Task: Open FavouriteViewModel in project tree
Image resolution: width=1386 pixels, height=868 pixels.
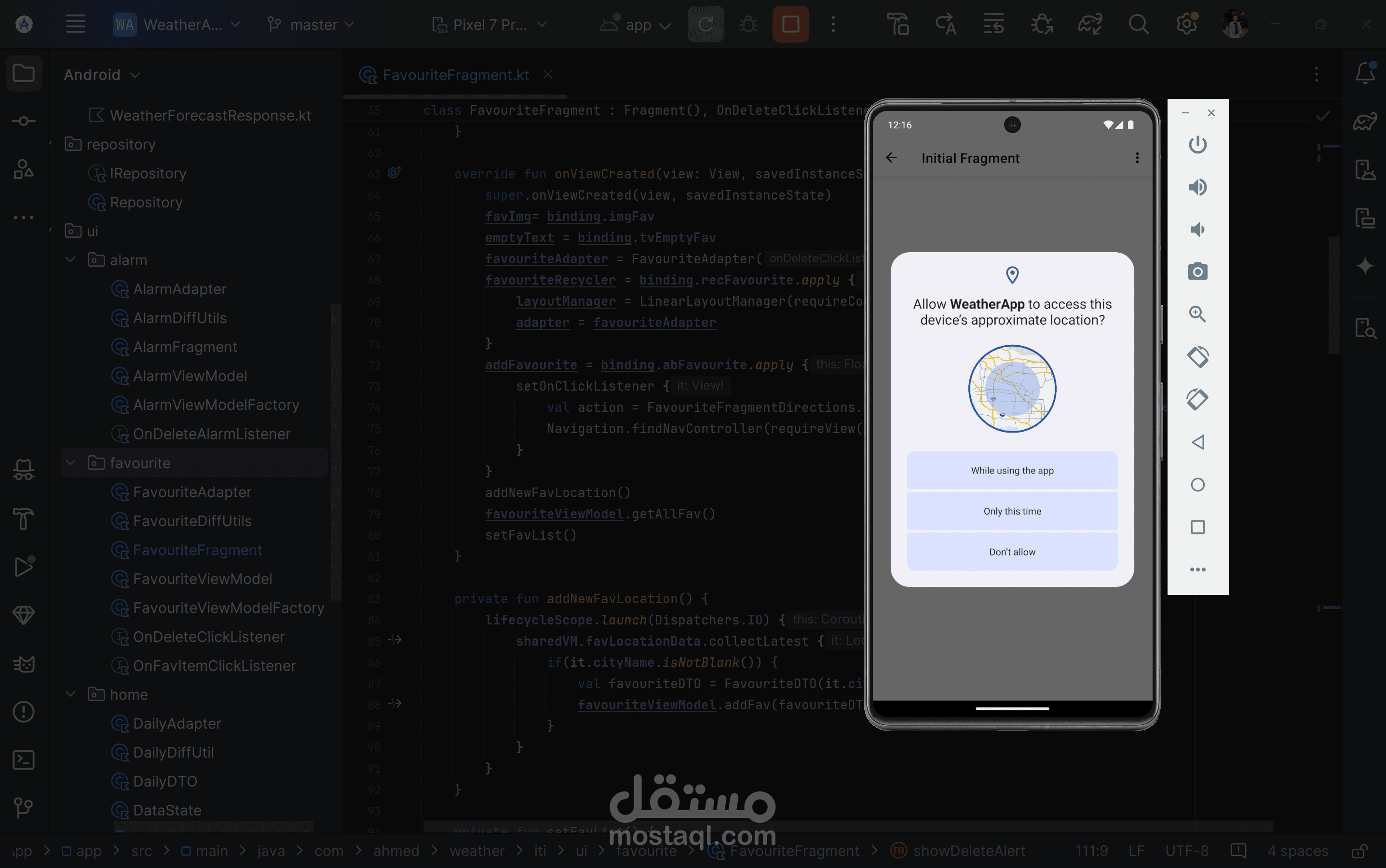Action: coord(202,579)
